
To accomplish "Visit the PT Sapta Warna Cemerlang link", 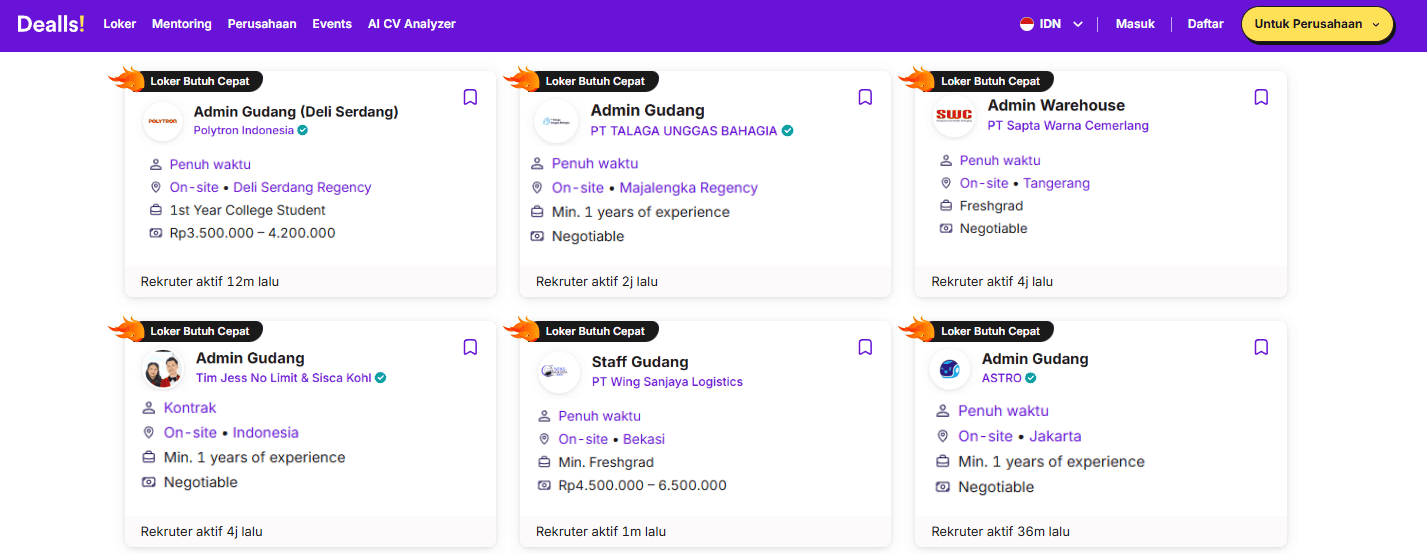I will (x=1068, y=125).
